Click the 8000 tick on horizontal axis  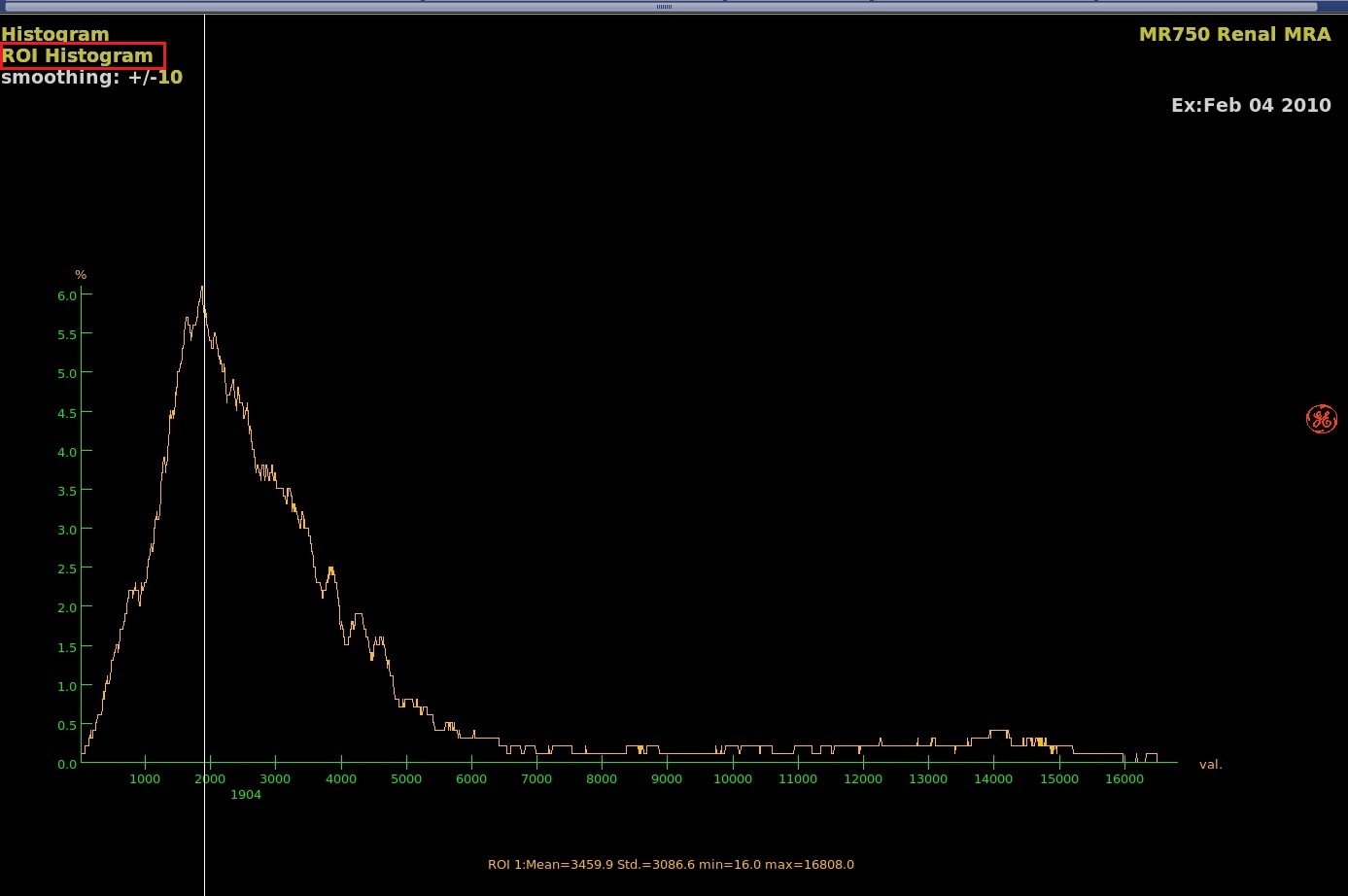click(602, 778)
